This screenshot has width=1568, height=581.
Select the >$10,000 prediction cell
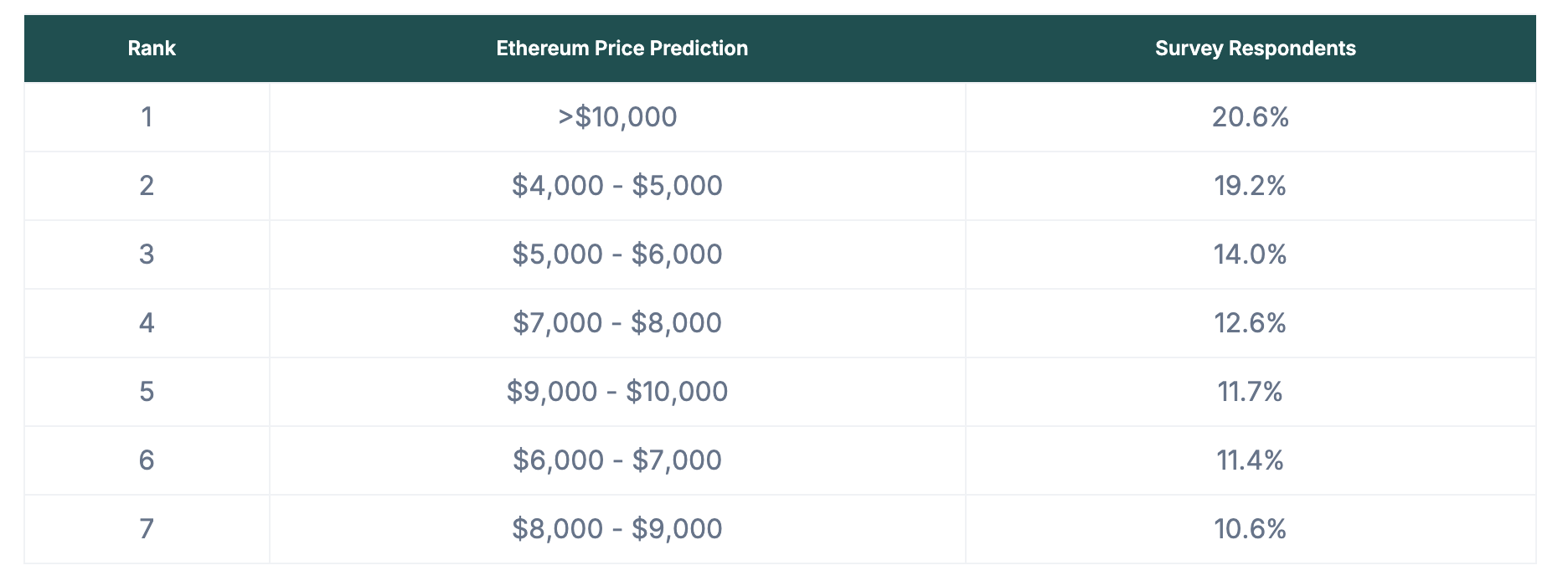[617, 117]
